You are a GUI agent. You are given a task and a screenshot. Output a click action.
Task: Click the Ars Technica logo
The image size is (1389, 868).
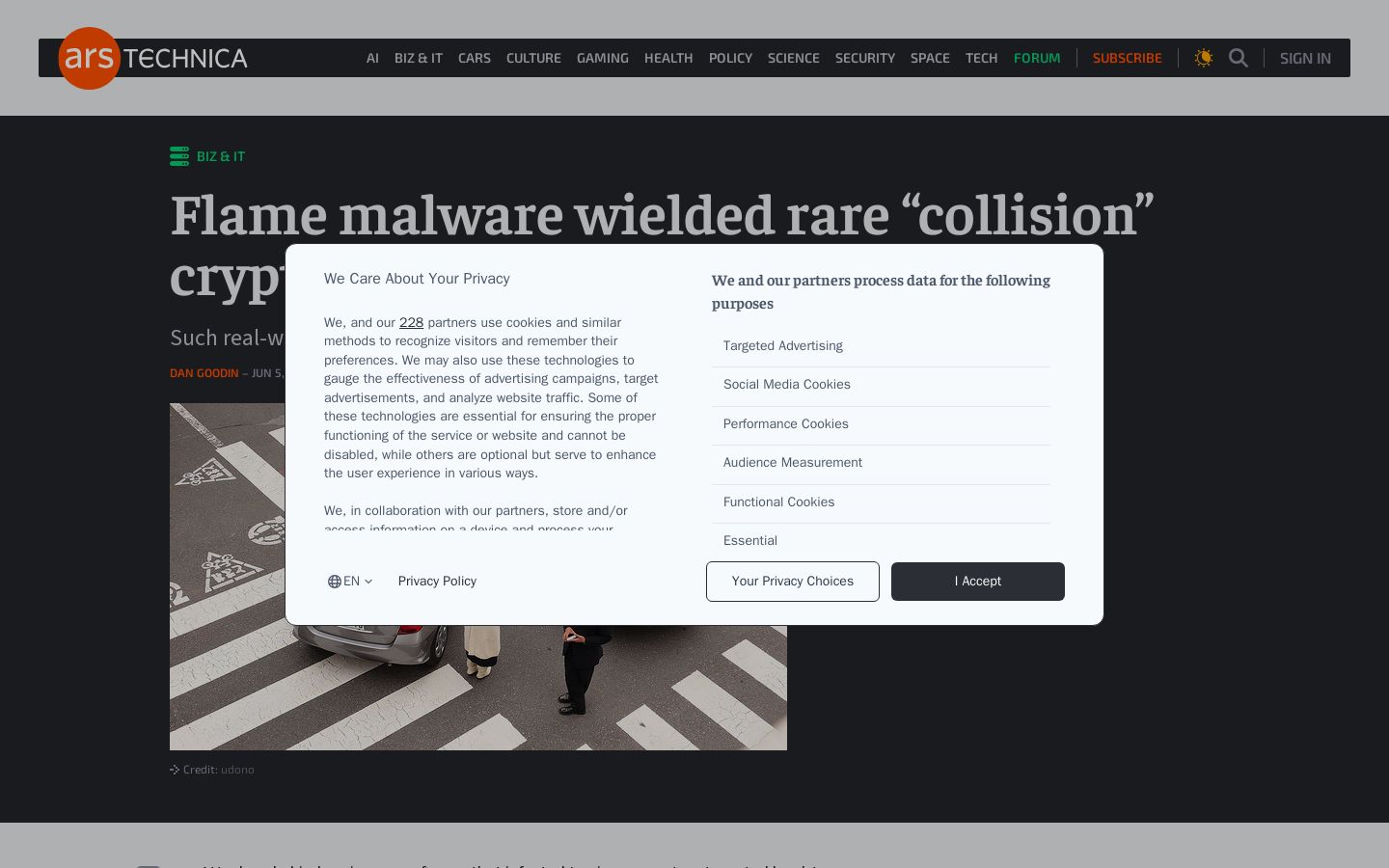pyautogui.click(x=153, y=58)
